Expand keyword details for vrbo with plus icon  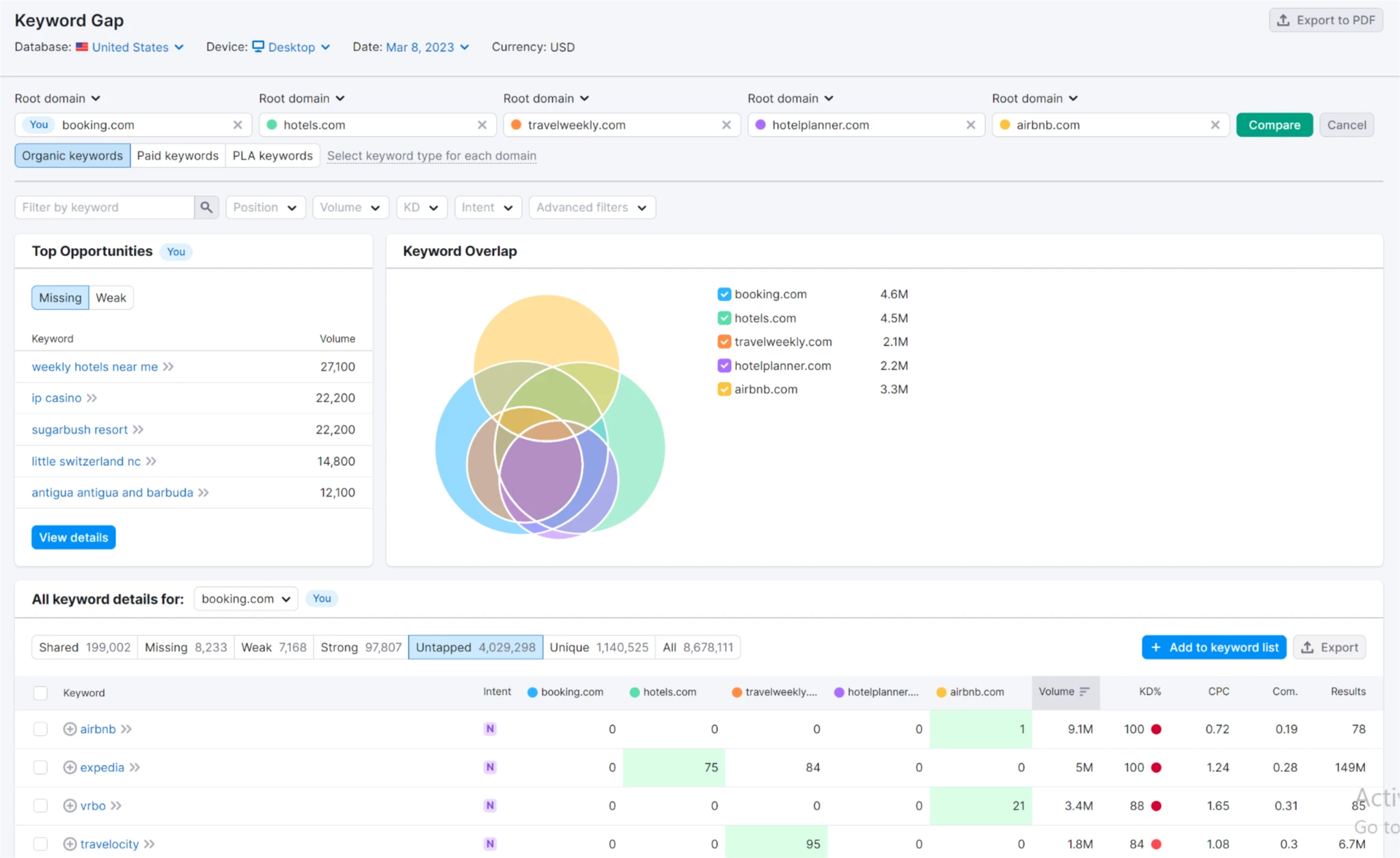click(x=70, y=805)
